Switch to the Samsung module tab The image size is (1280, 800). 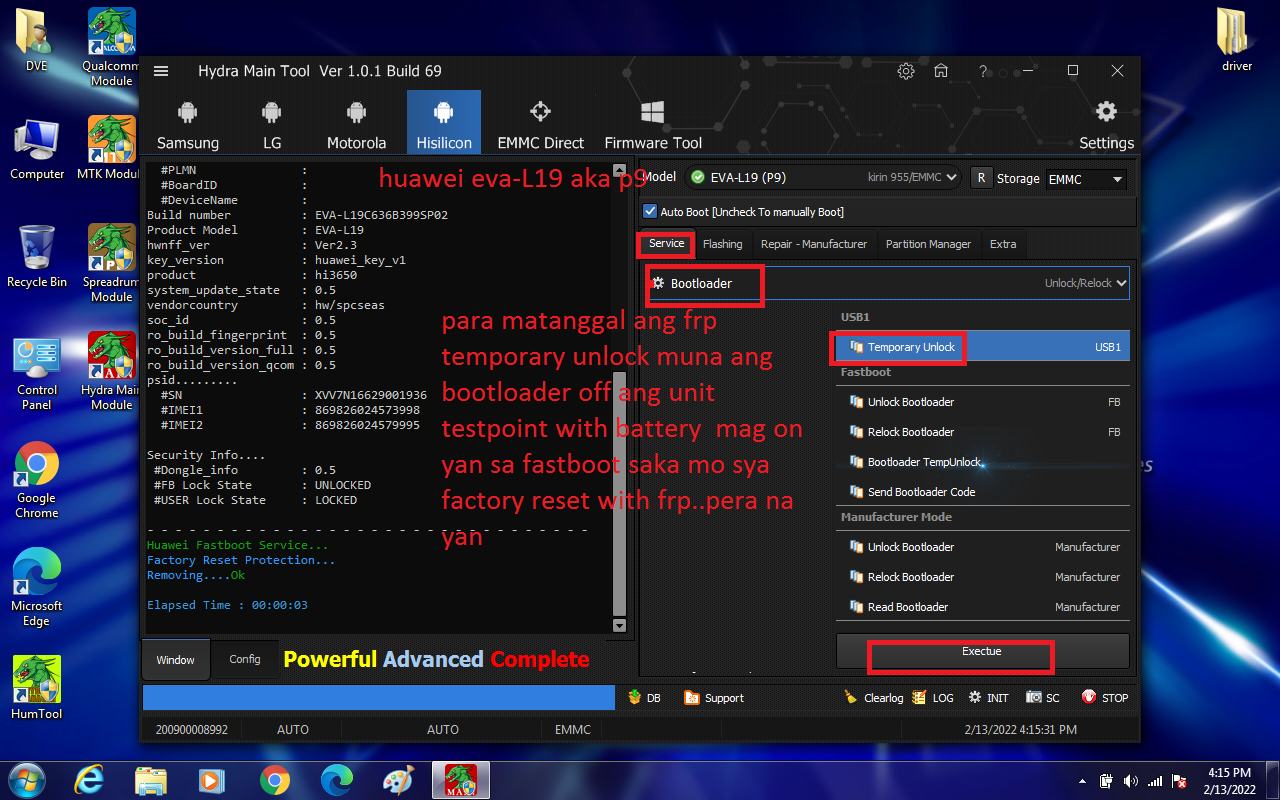(x=188, y=123)
